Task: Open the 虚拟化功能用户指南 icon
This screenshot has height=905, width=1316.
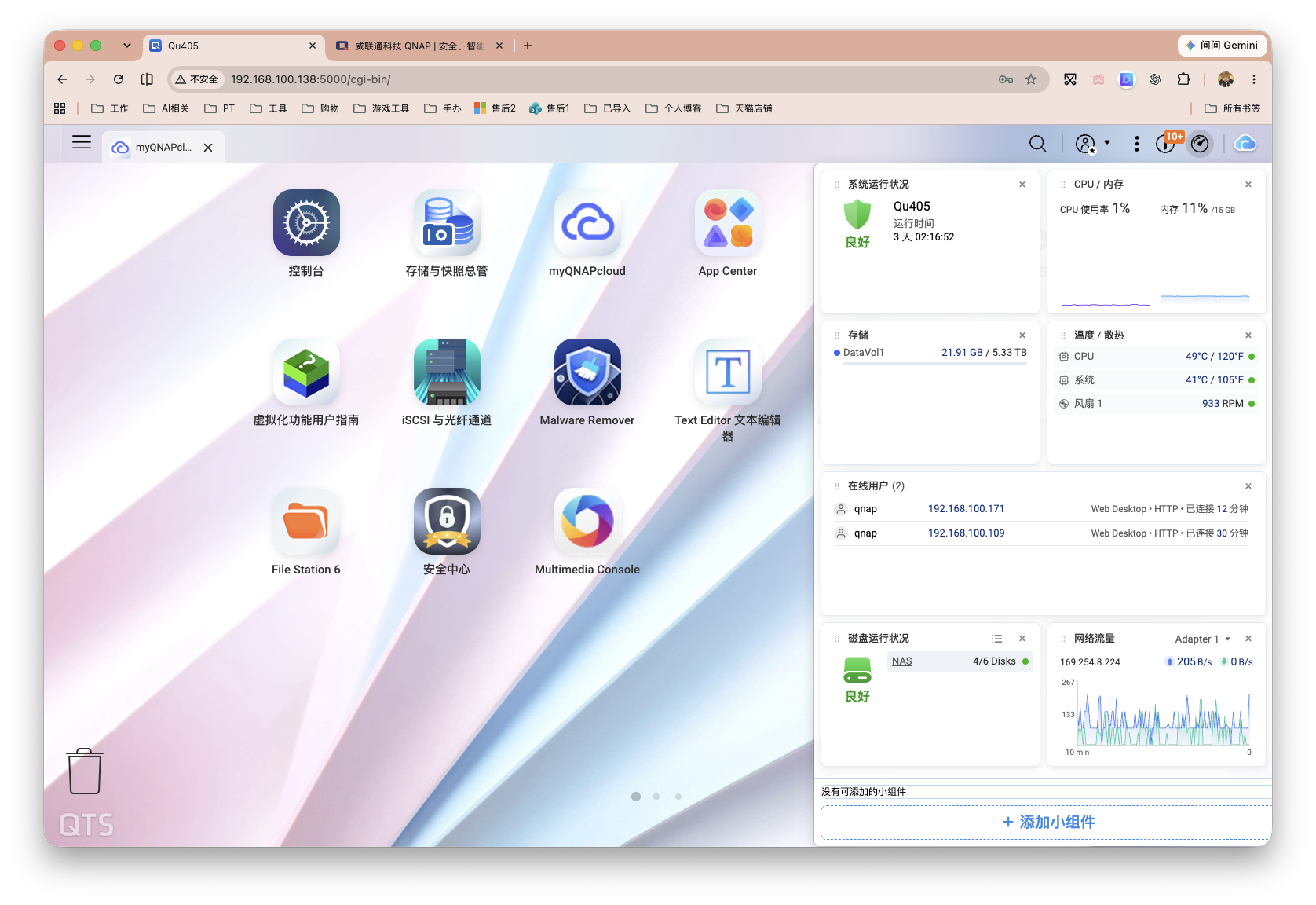Action: [x=306, y=372]
